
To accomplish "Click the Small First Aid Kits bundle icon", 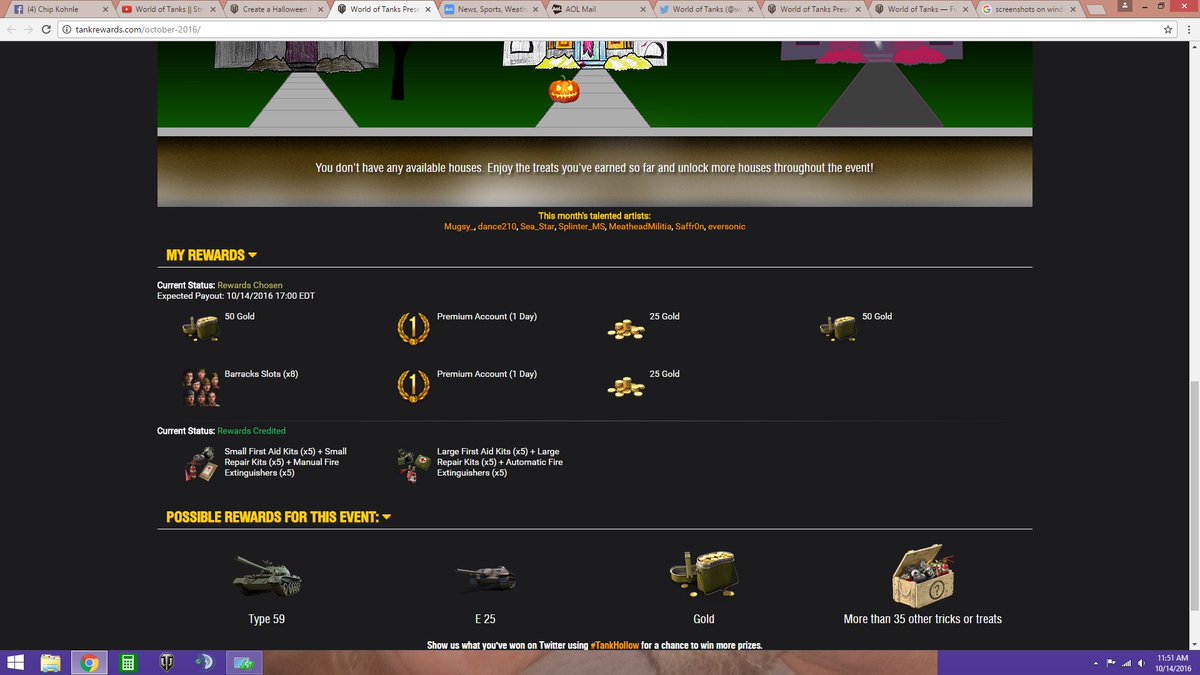I will tap(200, 465).
